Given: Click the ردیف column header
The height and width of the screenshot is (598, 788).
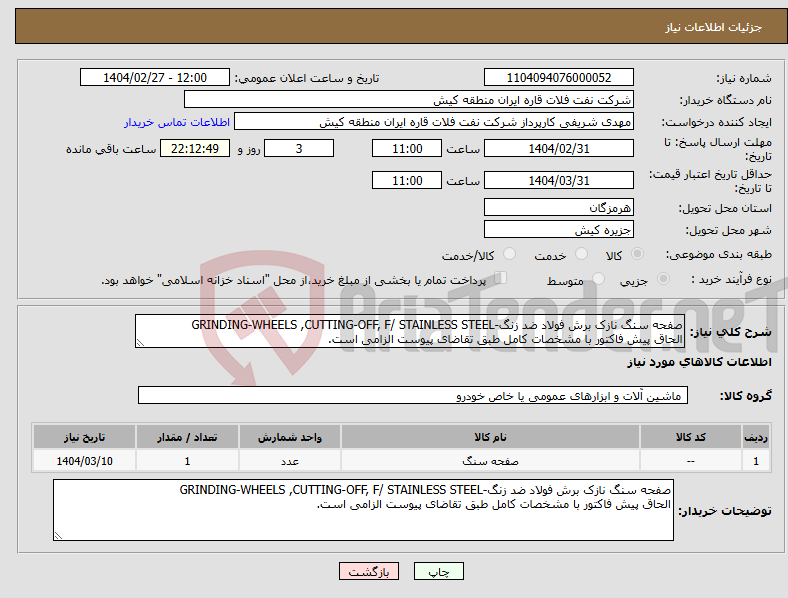Looking at the screenshot, I should pos(756,437).
